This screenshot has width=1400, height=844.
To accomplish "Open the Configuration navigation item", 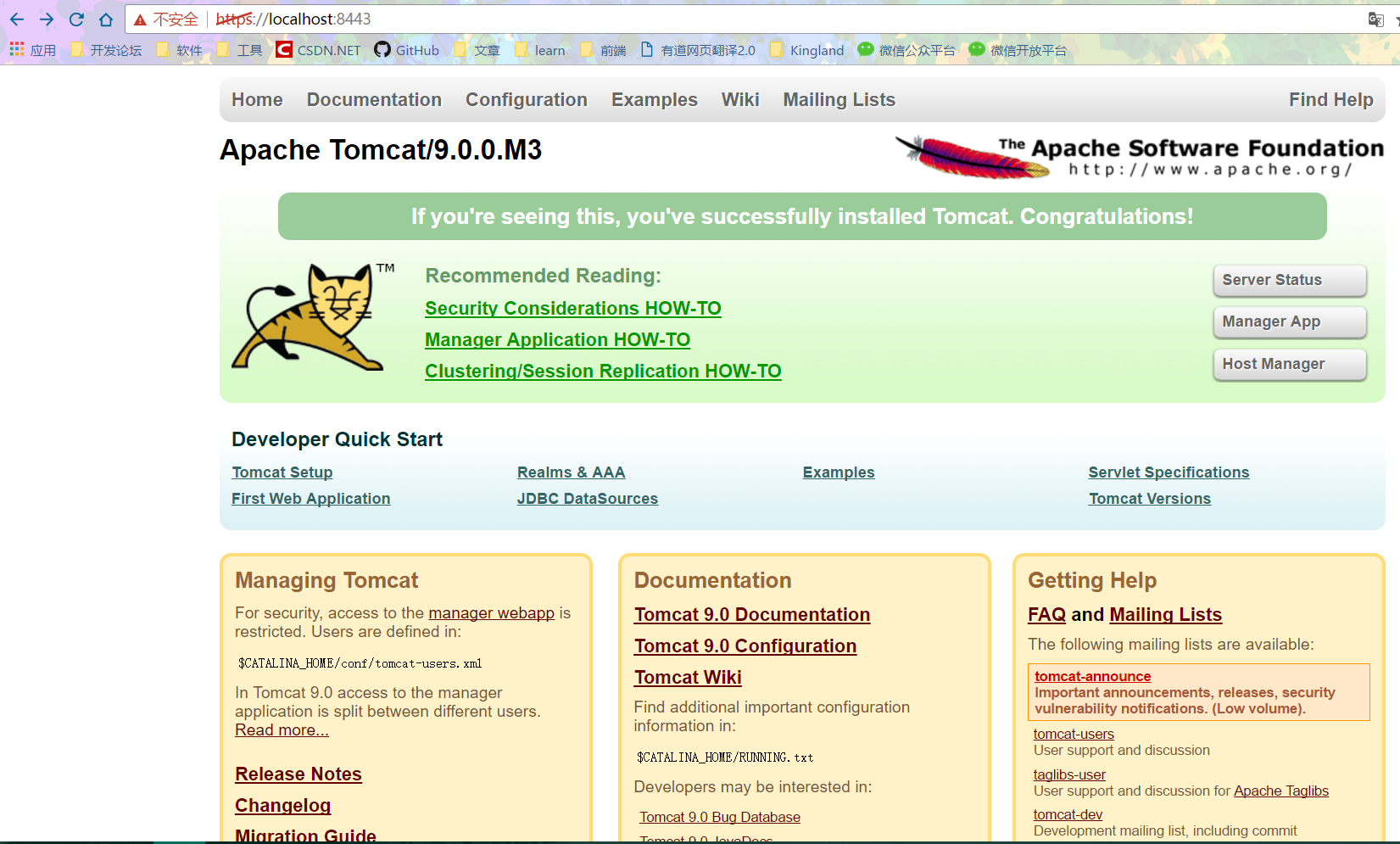I will [527, 99].
